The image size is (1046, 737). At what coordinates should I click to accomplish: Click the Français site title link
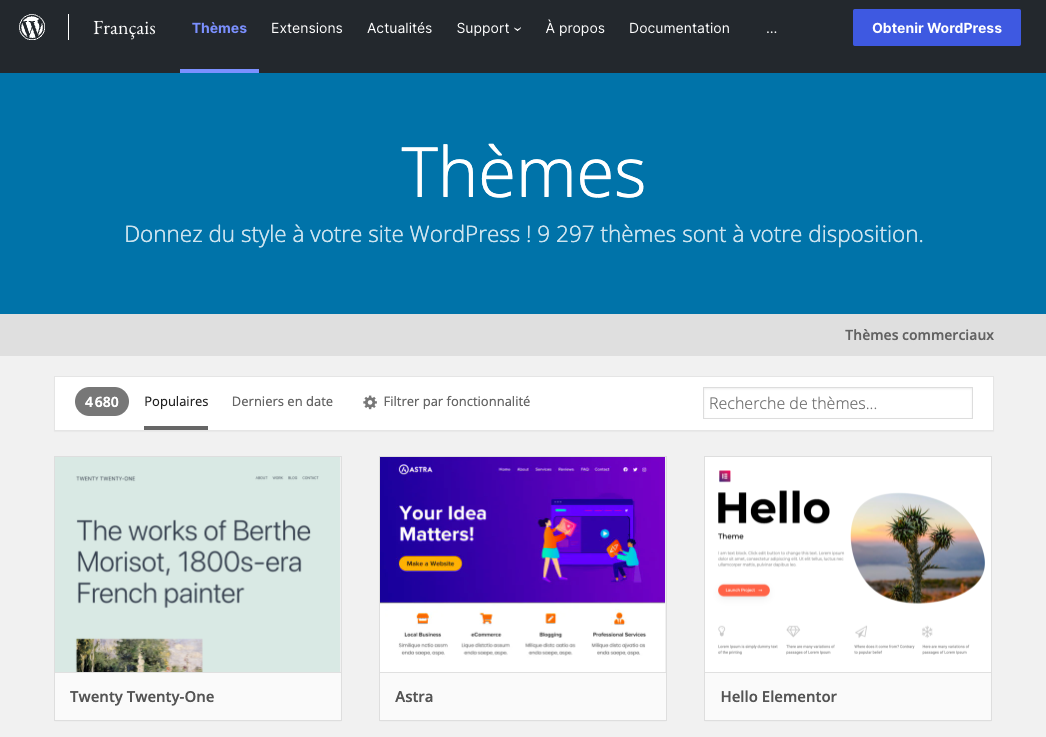click(x=125, y=28)
